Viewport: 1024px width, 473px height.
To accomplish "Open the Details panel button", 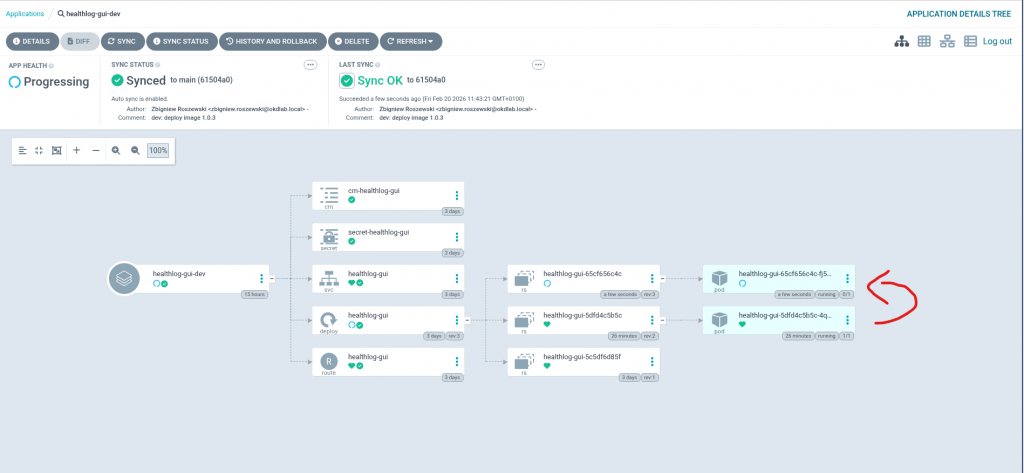I will click(x=31, y=41).
